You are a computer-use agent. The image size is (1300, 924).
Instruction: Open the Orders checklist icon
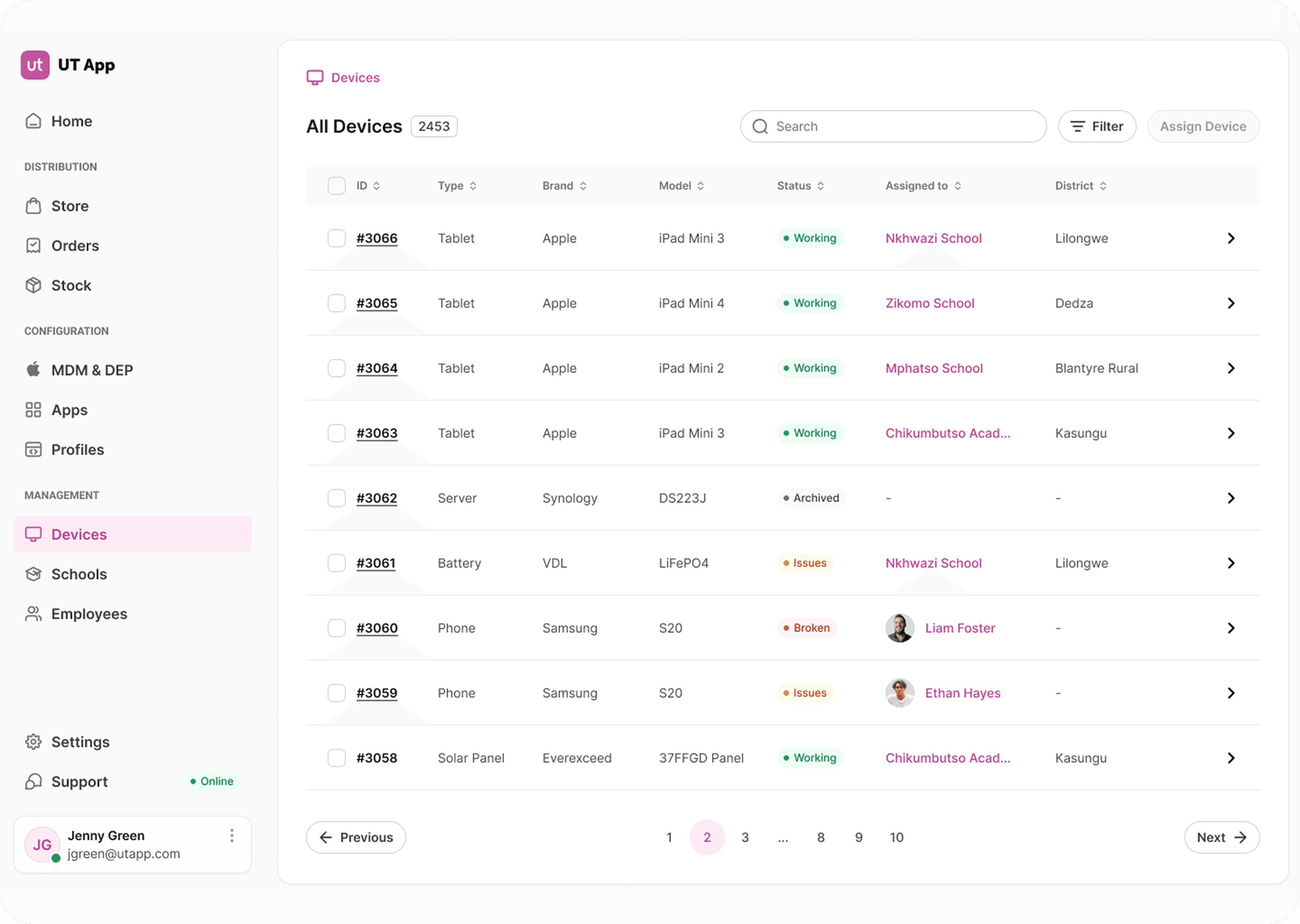pos(33,246)
